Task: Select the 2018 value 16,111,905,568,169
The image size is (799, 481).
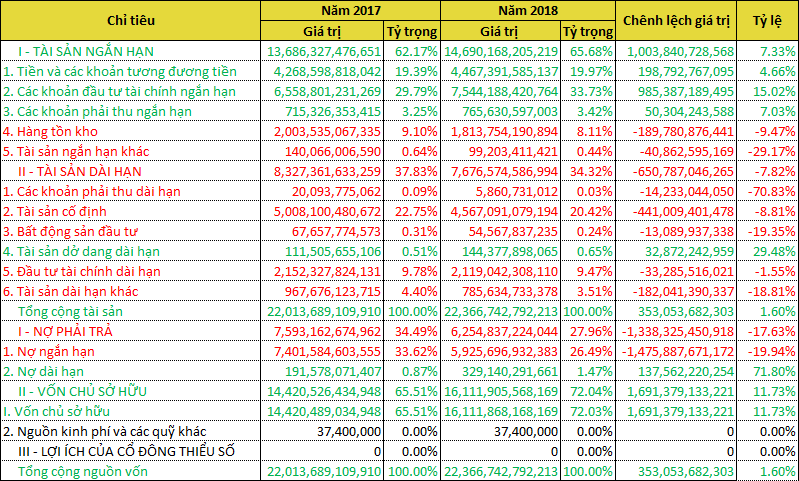Action: point(501,391)
